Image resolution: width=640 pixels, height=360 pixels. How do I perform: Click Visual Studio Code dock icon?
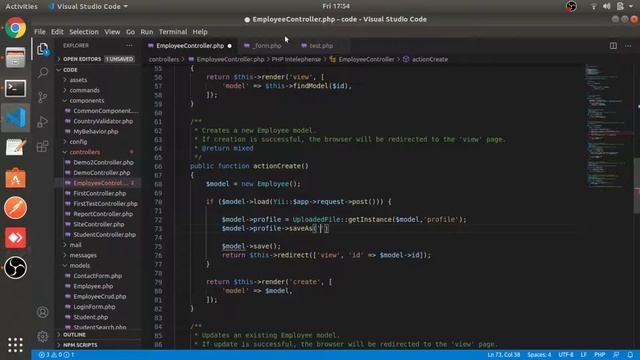[16, 118]
